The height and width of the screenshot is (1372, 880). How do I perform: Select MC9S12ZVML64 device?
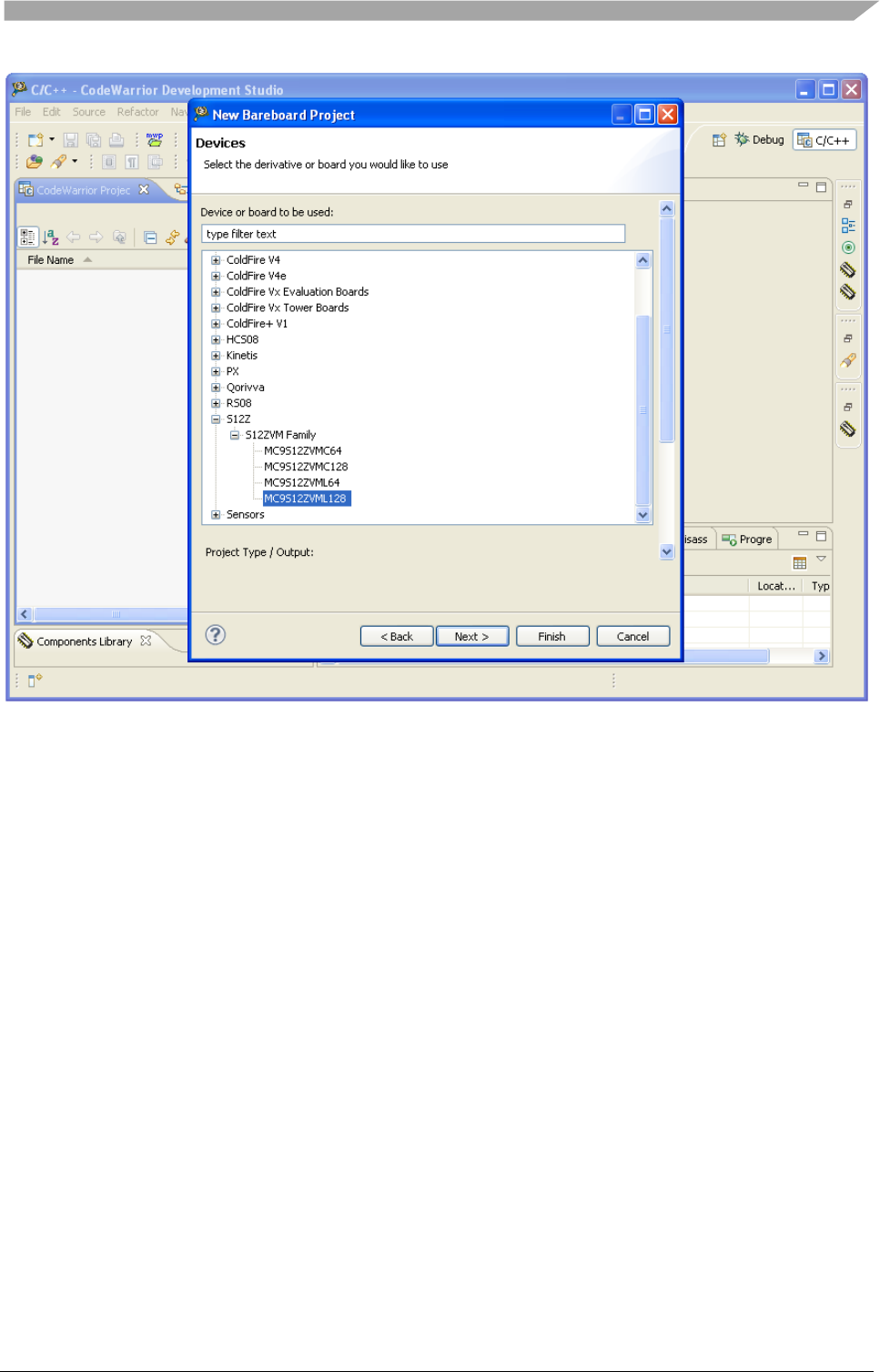302,483
